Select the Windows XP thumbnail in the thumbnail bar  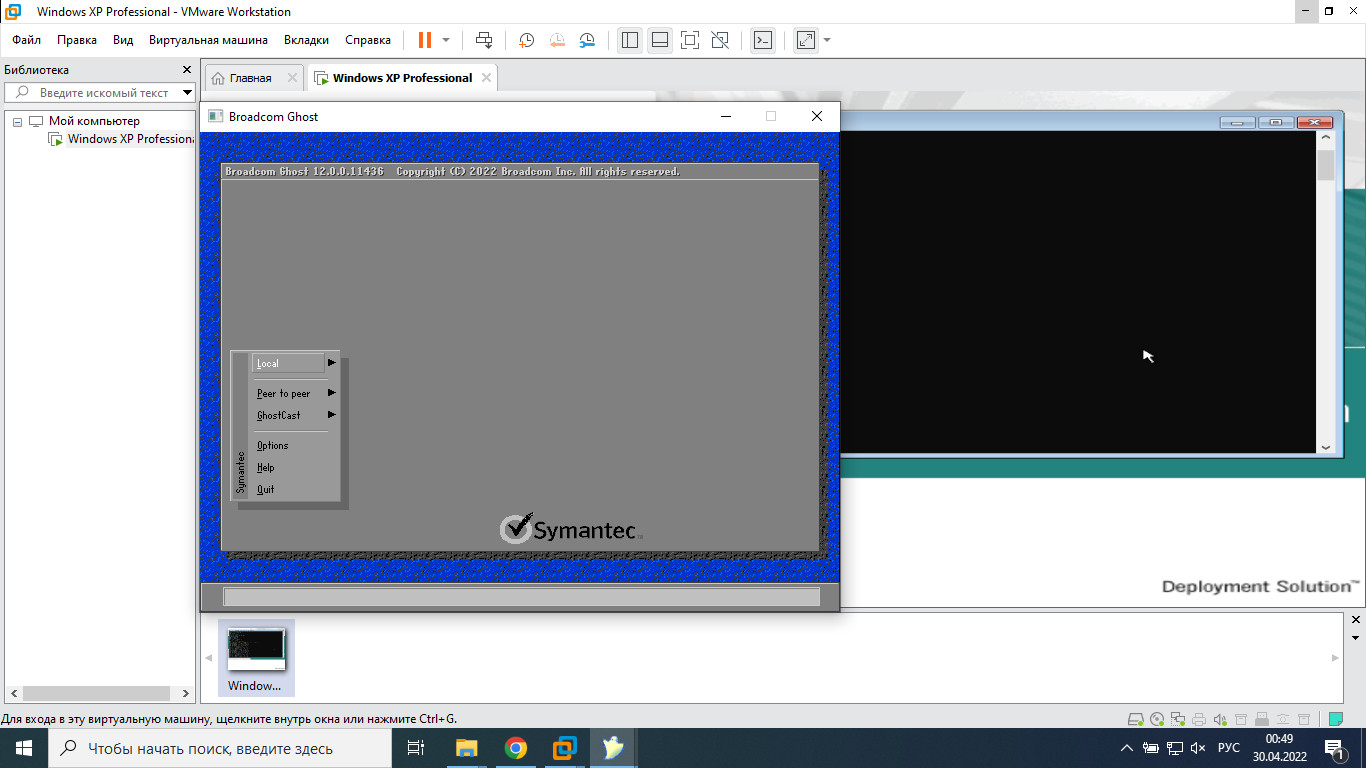[x=256, y=657]
